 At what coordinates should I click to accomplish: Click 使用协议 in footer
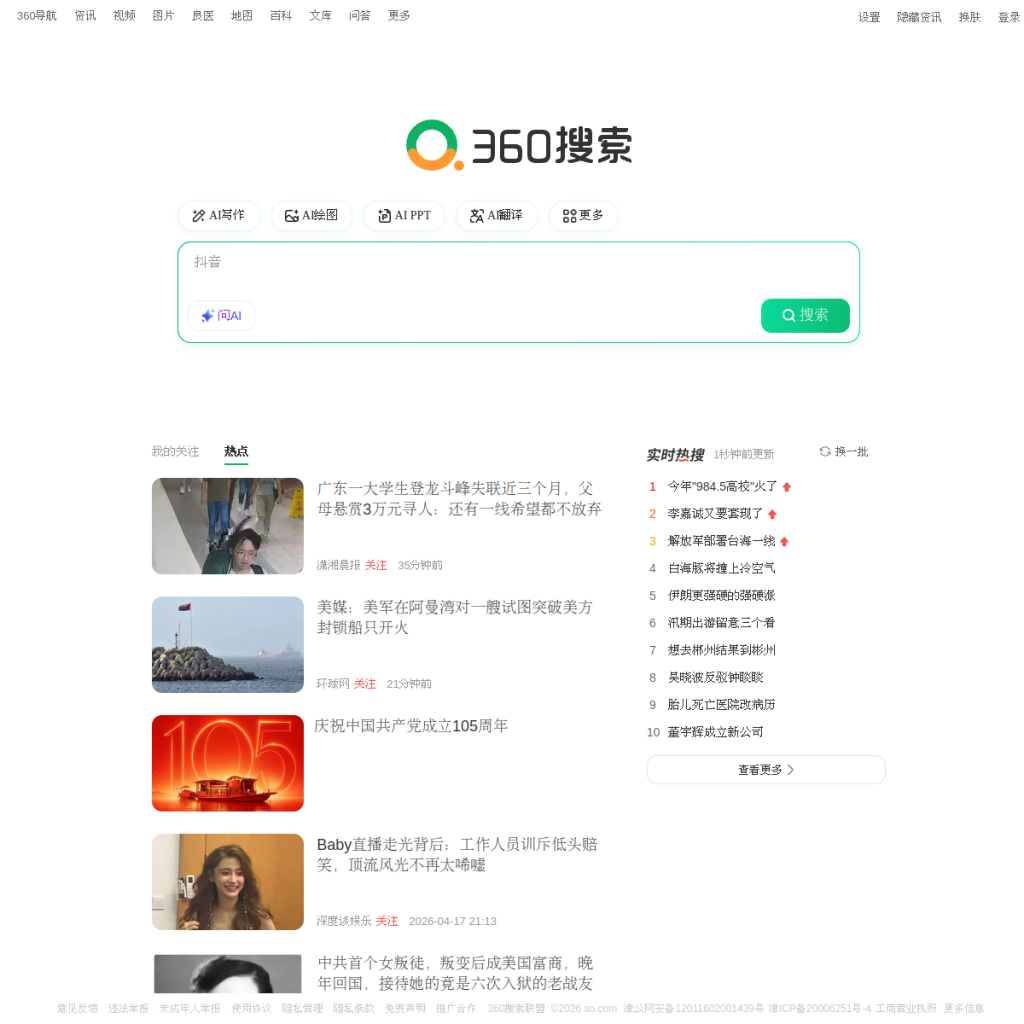pyautogui.click(x=251, y=1008)
